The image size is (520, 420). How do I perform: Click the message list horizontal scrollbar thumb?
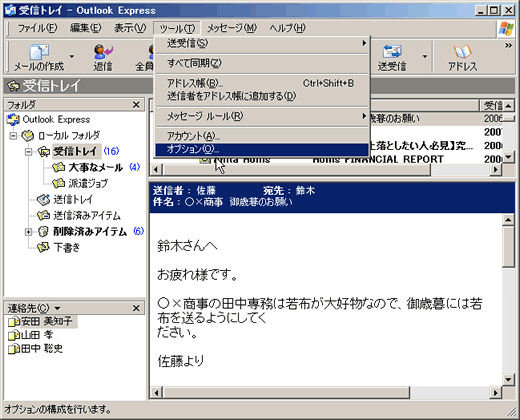coord(297,169)
